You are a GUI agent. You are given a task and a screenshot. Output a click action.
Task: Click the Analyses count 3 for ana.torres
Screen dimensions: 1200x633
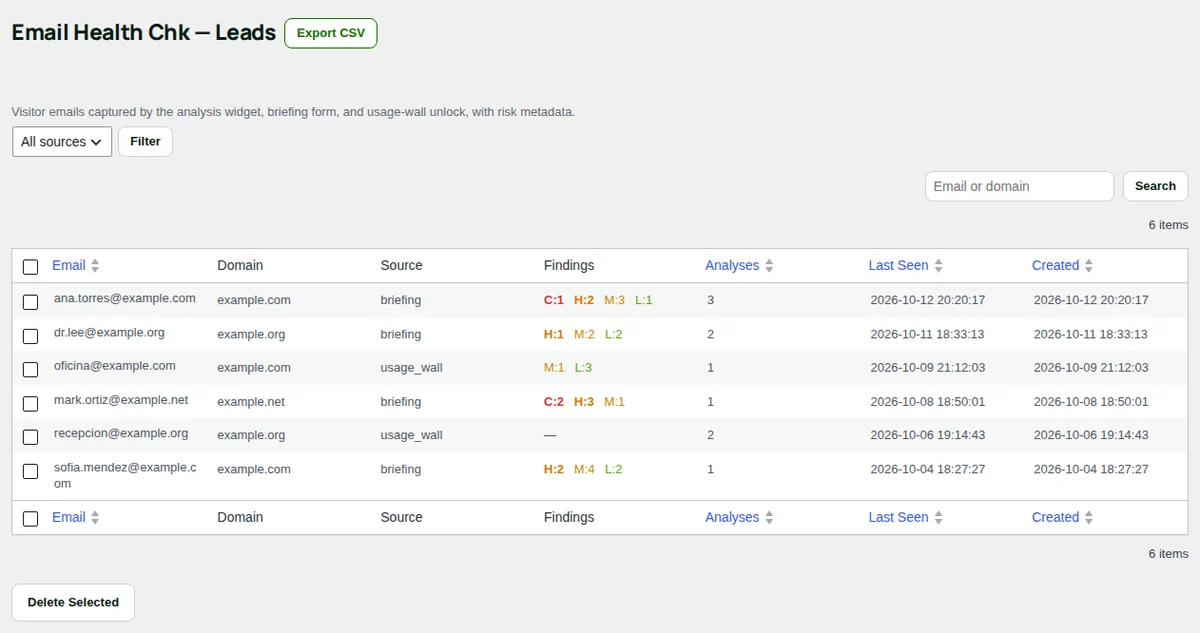click(711, 300)
